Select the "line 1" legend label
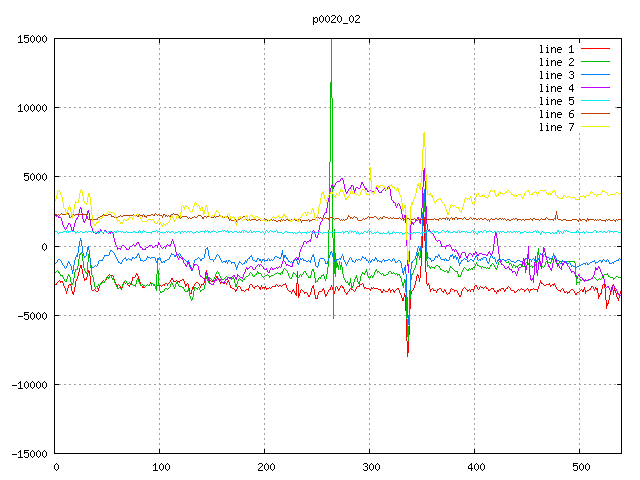 tap(556, 49)
